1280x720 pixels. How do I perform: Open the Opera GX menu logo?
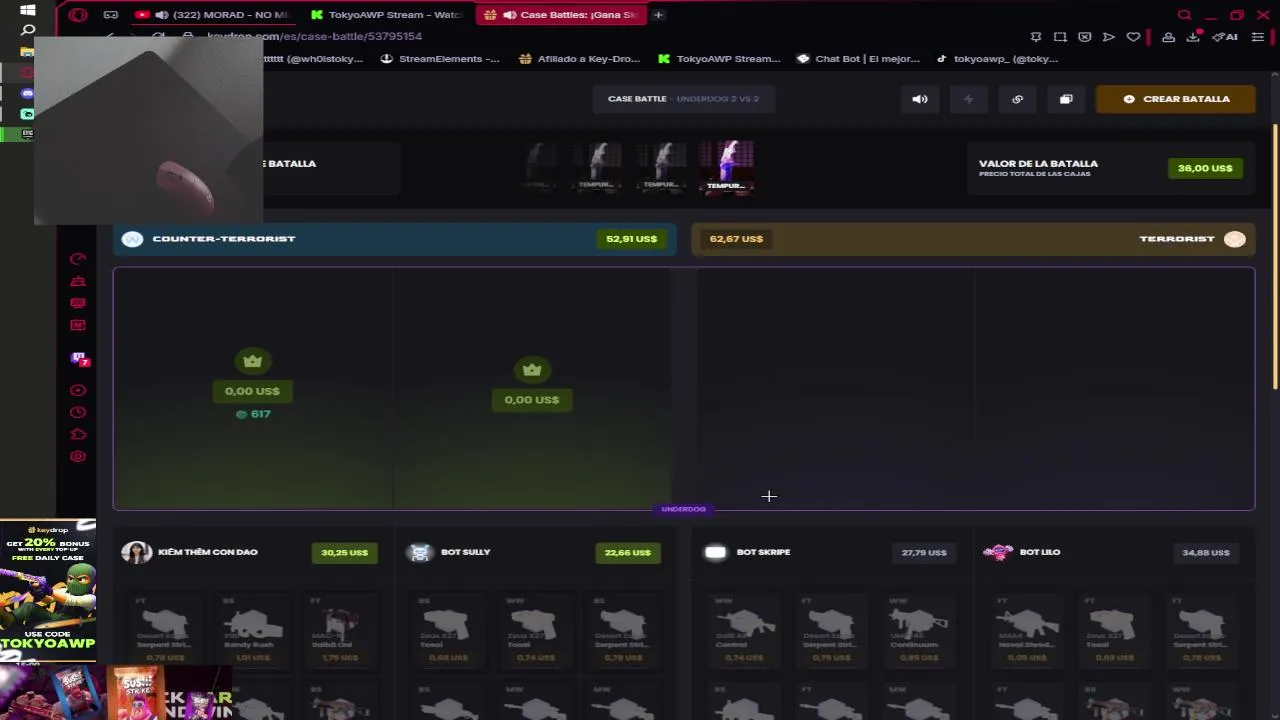point(78,15)
